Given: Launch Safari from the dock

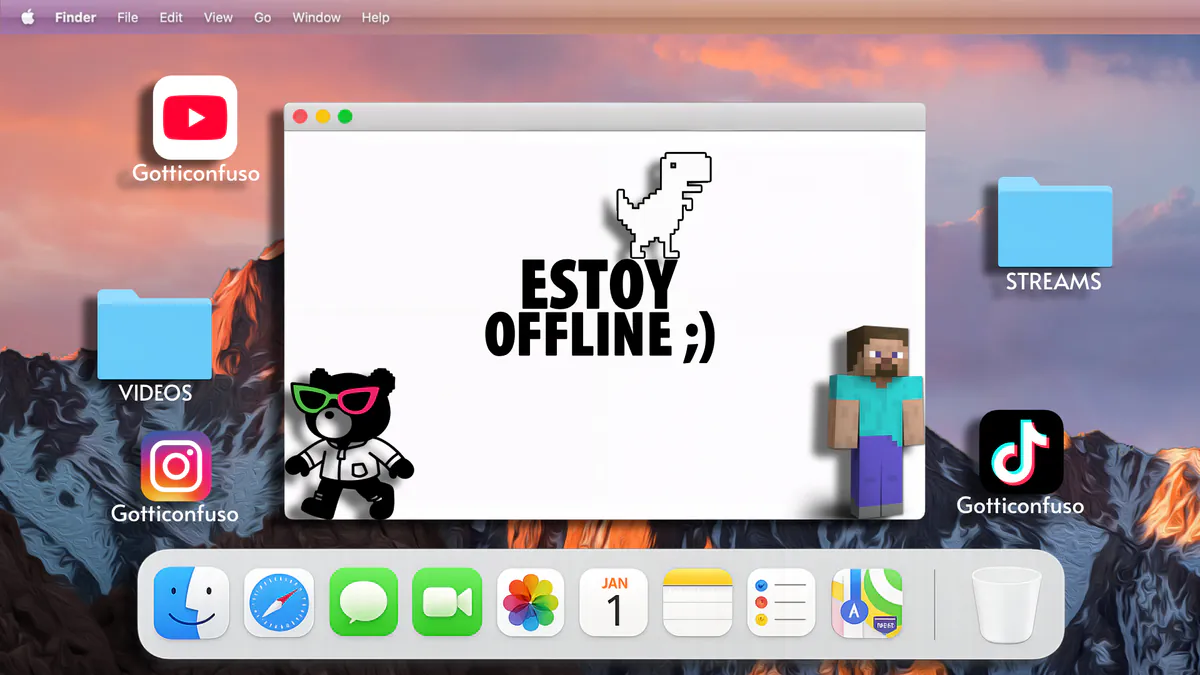Looking at the screenshot, I should [x=279, y=604].
